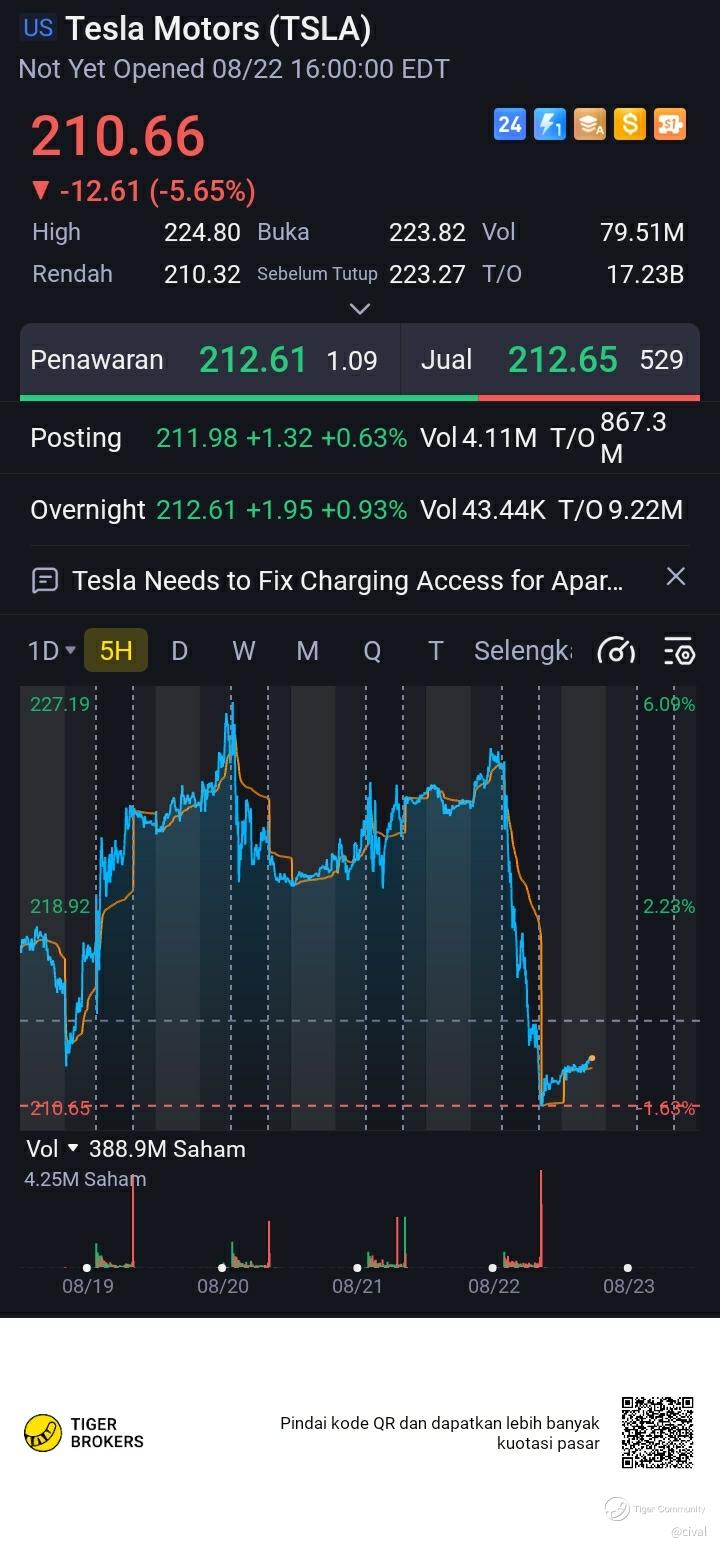Open chart settings list-gear icon
Image resolution: width=720 pixels, height=1548 pixels.
[x=679, y=652]
